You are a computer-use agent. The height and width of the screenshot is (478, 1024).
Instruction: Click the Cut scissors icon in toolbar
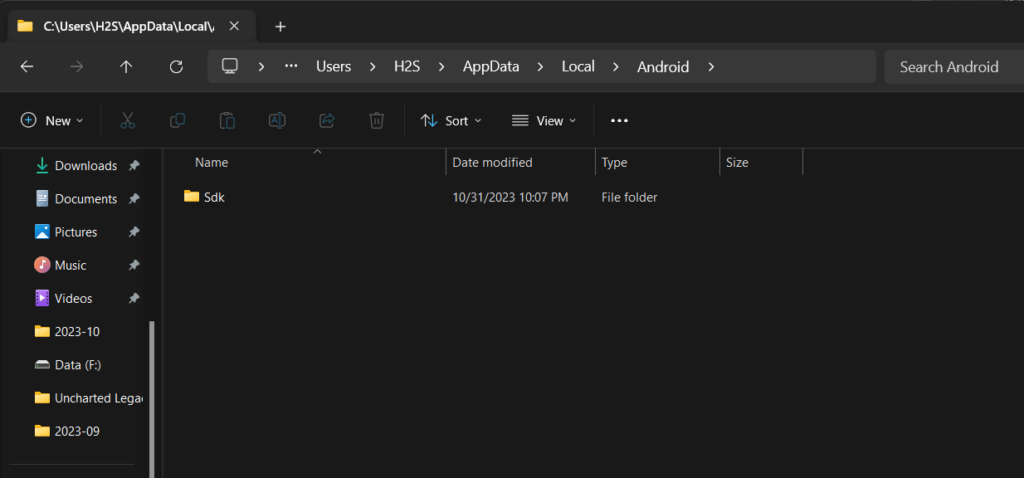127,120
